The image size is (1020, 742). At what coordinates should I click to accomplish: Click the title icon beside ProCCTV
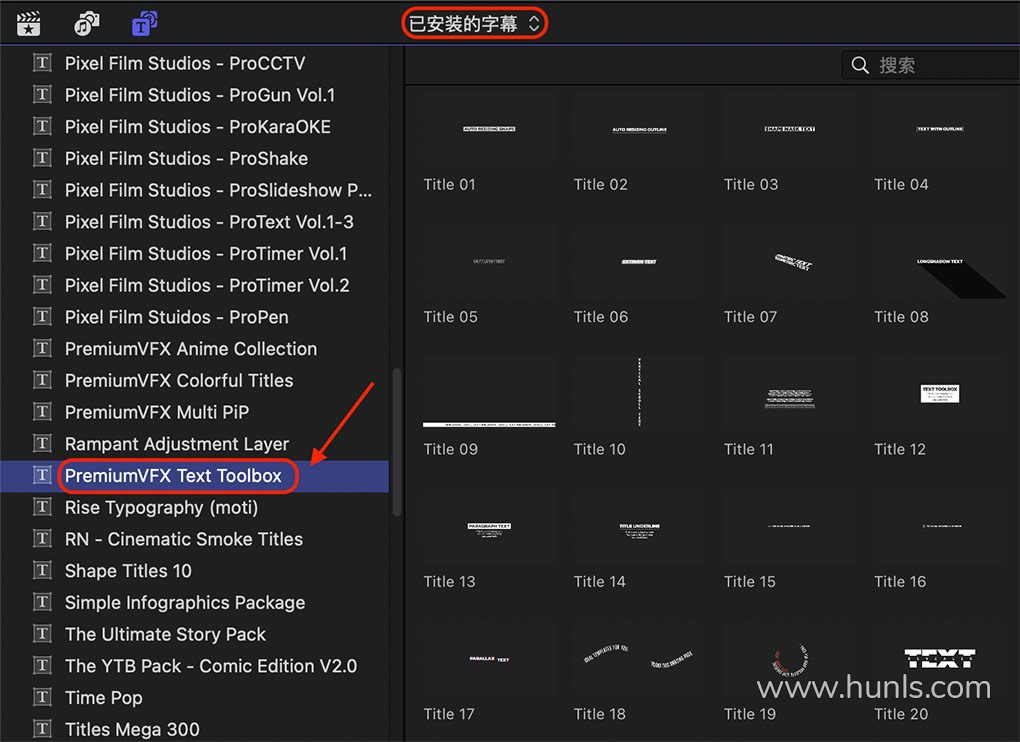coord(42,62)
